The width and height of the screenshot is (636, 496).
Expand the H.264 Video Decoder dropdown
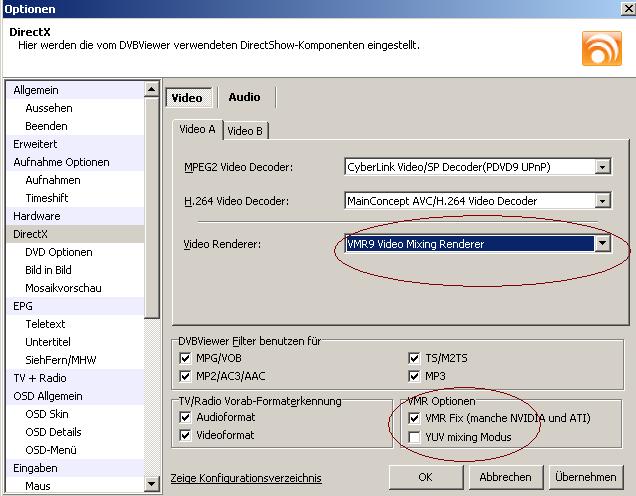[602, 201]
